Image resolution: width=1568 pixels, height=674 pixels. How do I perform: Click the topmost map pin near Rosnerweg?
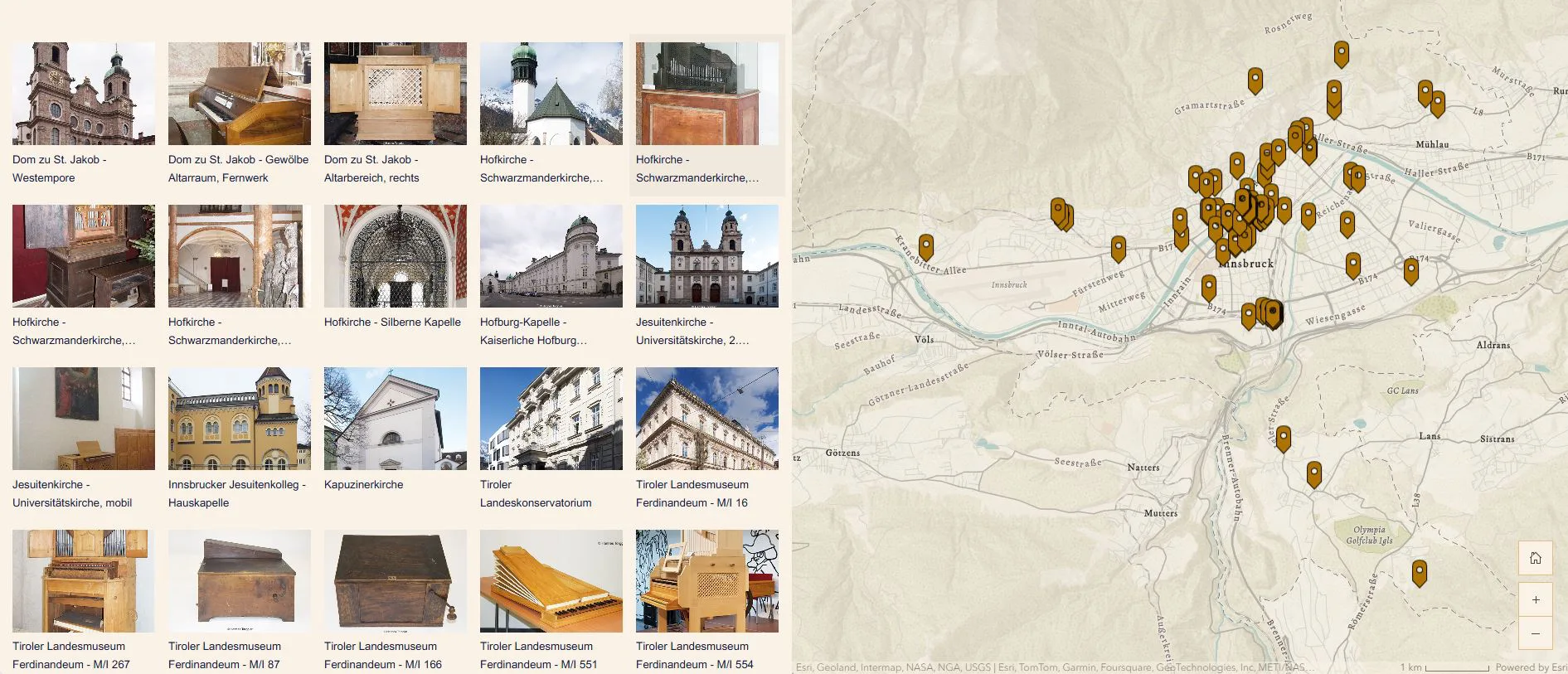coord(1341,53)
